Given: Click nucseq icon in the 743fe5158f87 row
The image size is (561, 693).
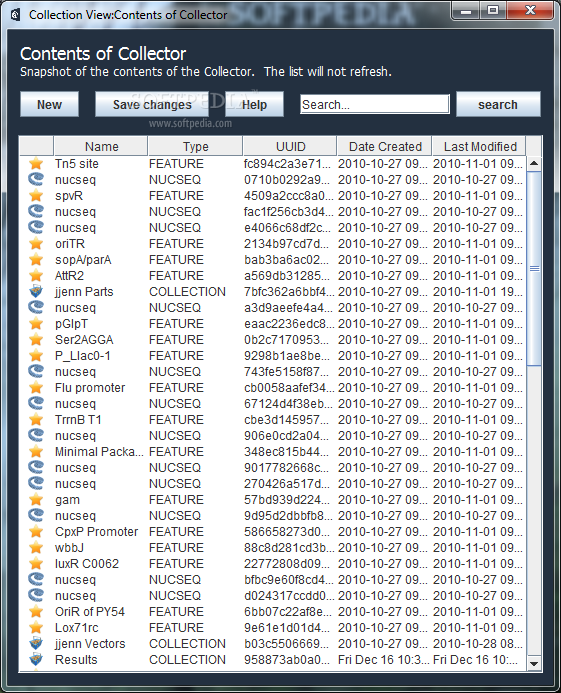Looking at the screenshot, I should pyautogui.click(x=36, y=371).
